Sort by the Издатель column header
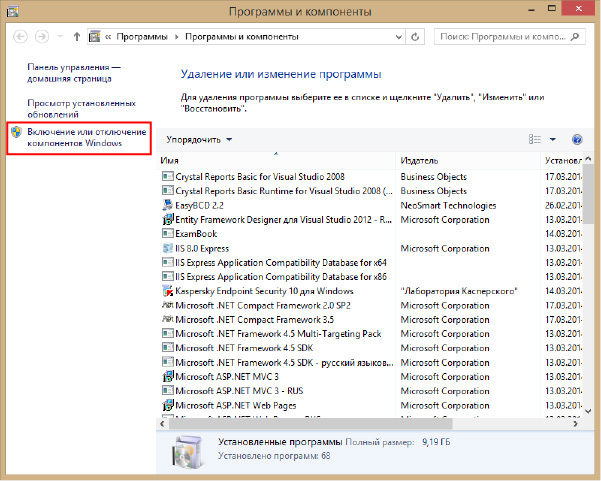601x481 pixels. (x=468, y=161)
